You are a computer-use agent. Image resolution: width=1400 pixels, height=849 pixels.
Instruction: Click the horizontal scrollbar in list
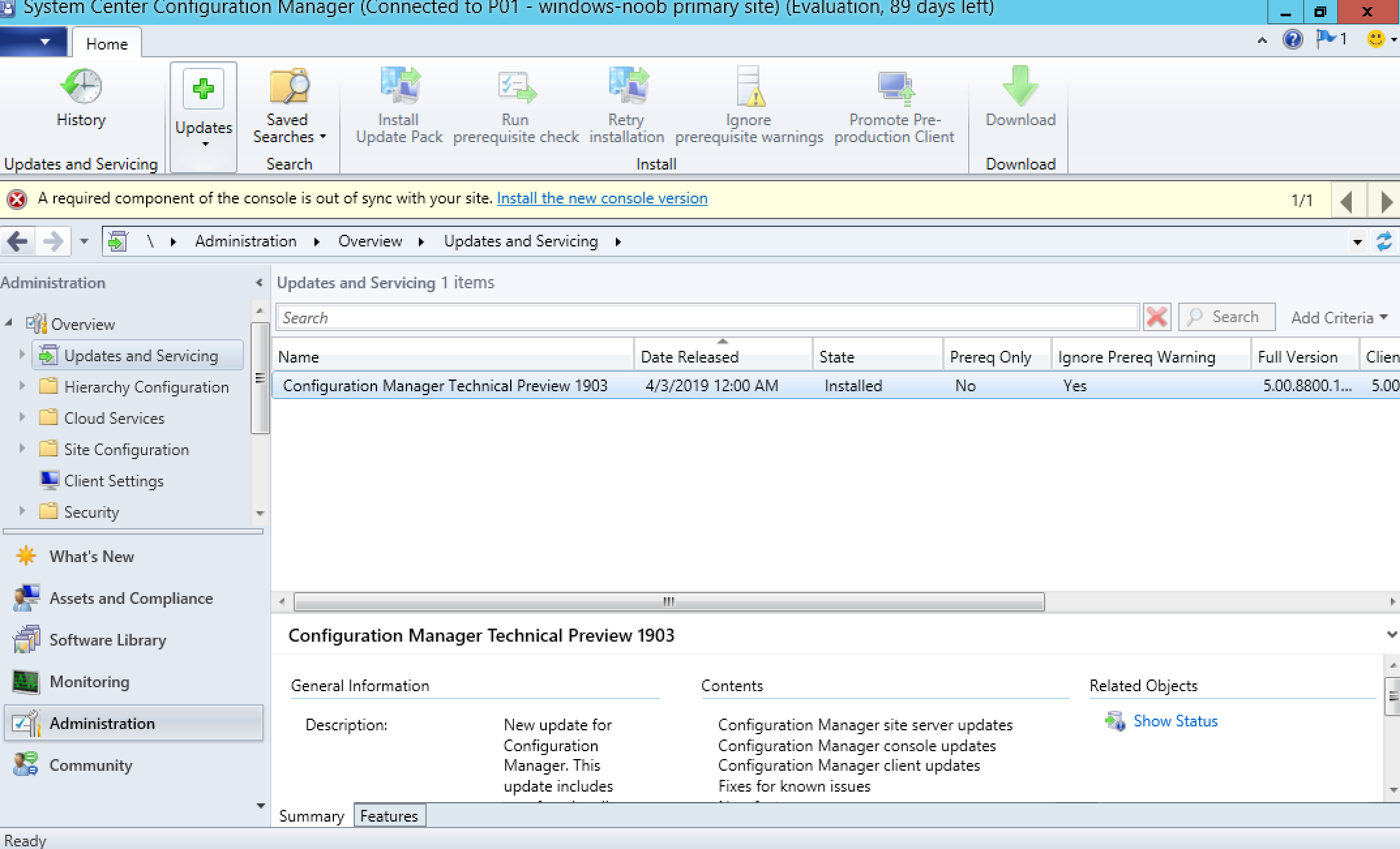(669, 601)
